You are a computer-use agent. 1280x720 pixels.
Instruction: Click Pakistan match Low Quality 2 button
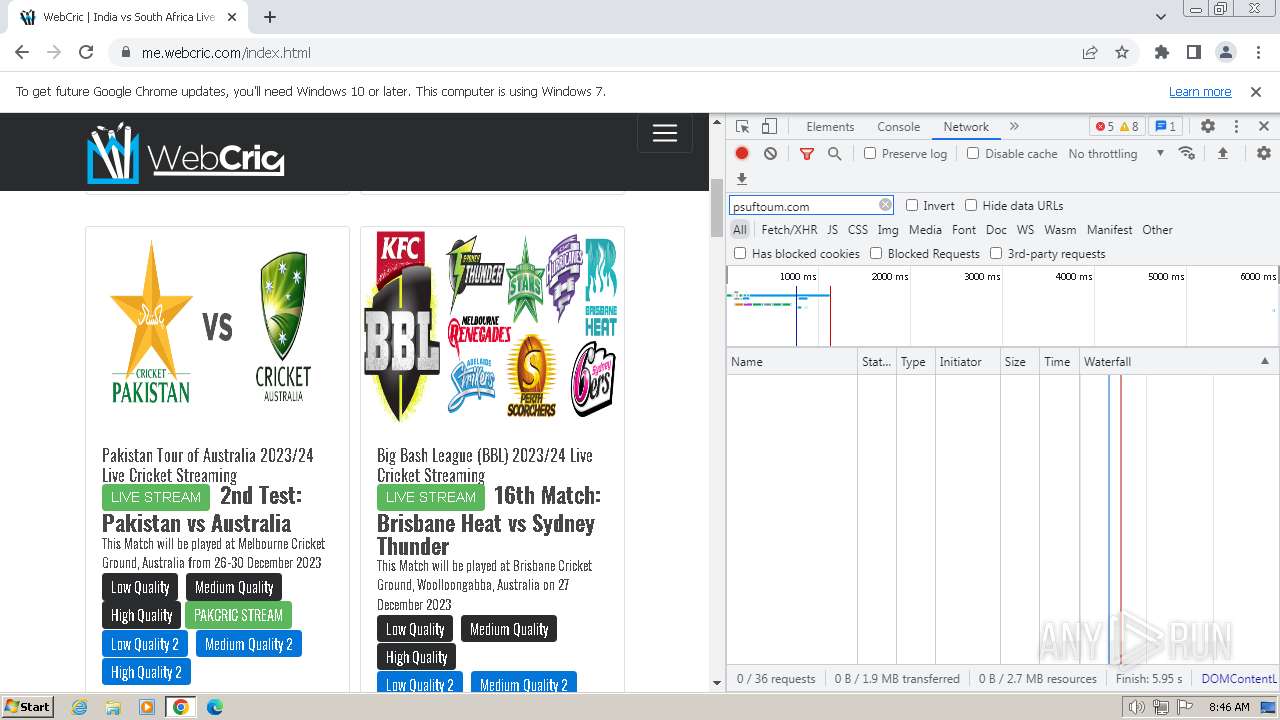point(144,644)
